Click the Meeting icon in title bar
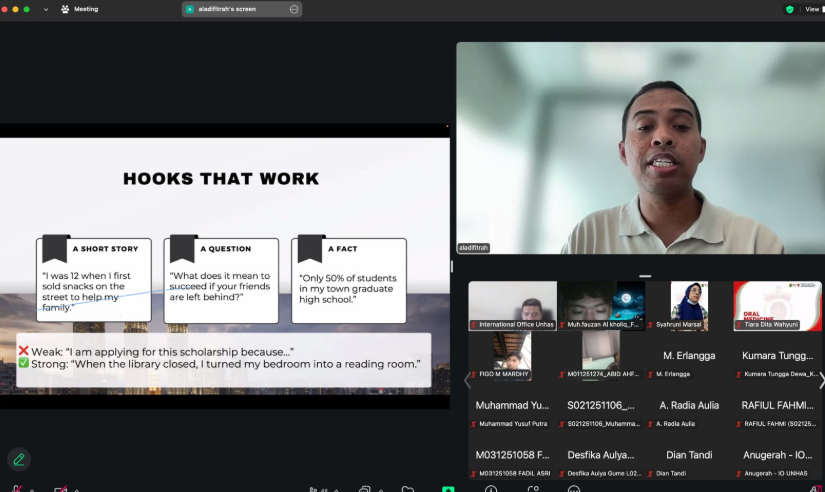 (65, 9)
